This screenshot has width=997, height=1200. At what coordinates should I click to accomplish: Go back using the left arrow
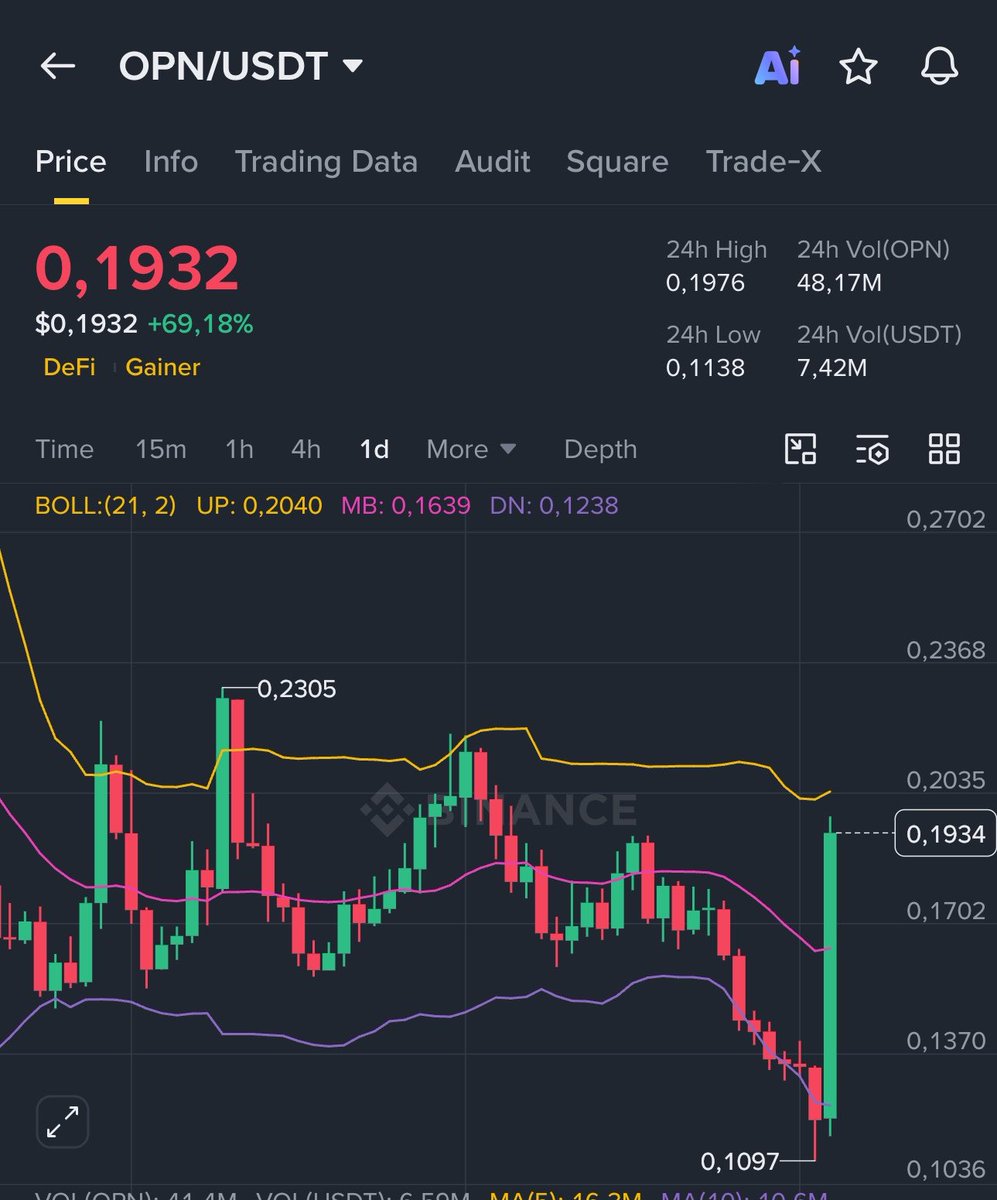click(x=57, y=67)
